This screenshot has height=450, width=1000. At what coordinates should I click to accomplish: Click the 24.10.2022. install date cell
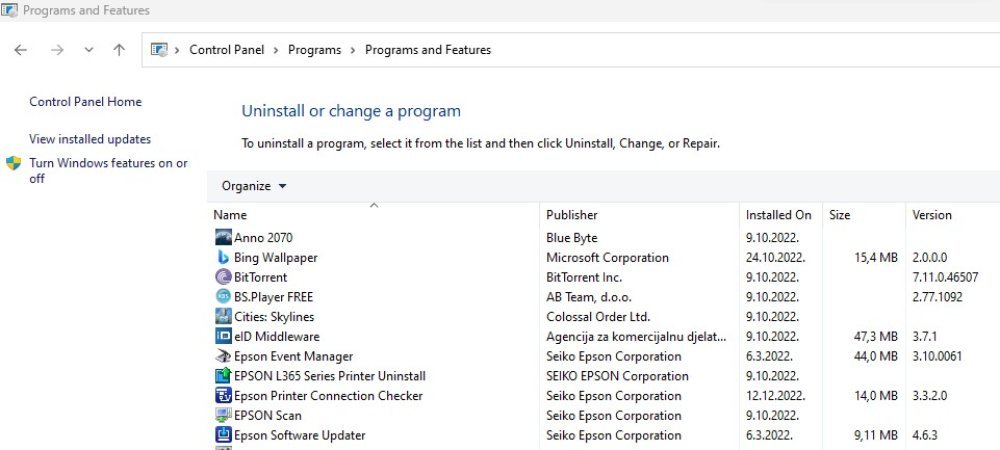click(x=776, y=258)
